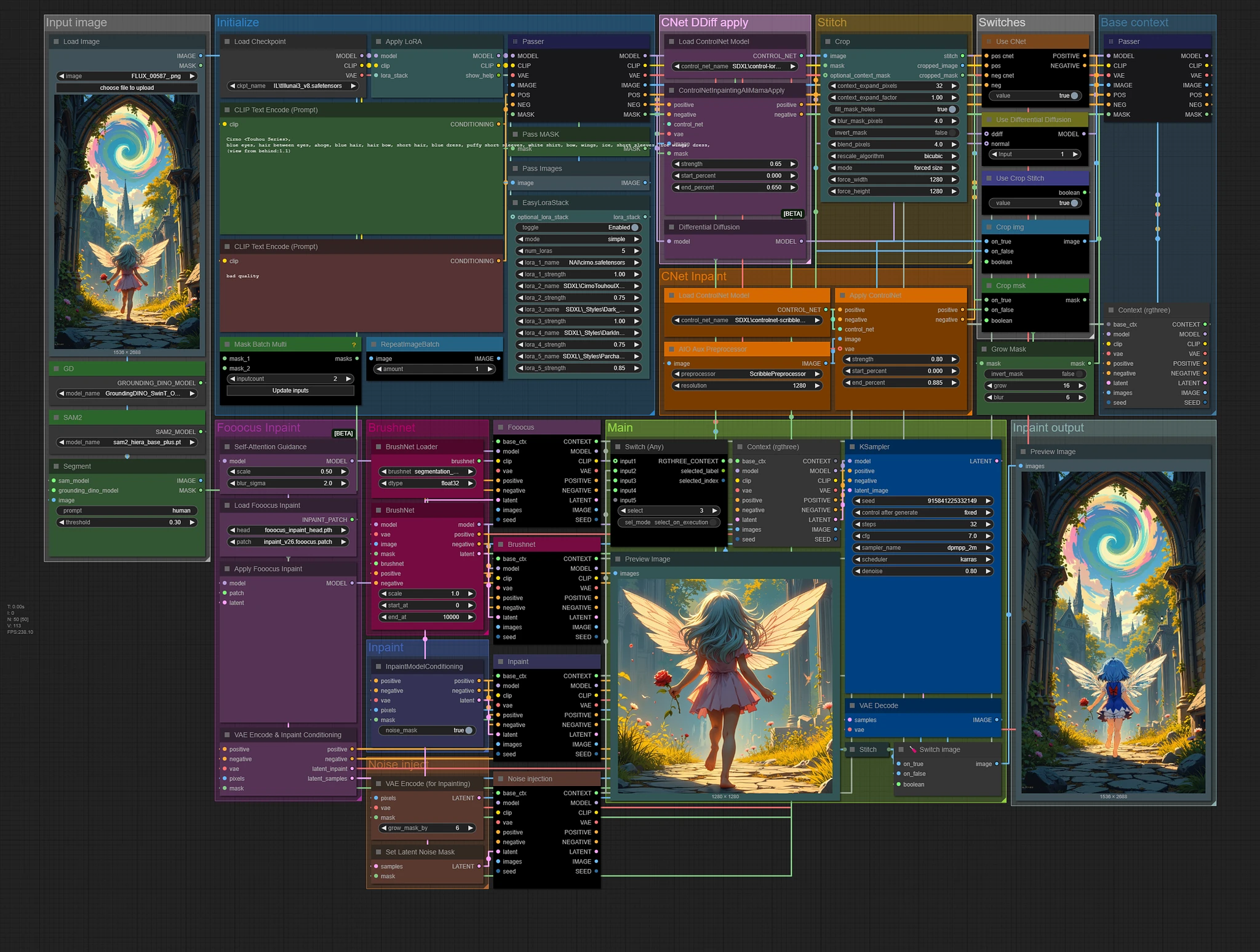Screen dimensions: 1260x952
Task: Collapse the Crop img node via title dot
Action: click(989, 228)
